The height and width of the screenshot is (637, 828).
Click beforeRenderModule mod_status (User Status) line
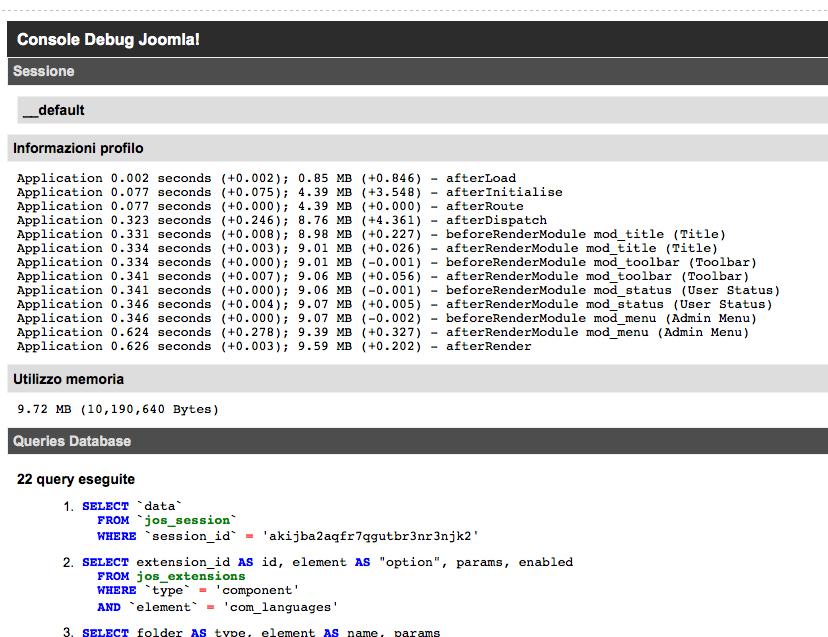tap(398, 290)
